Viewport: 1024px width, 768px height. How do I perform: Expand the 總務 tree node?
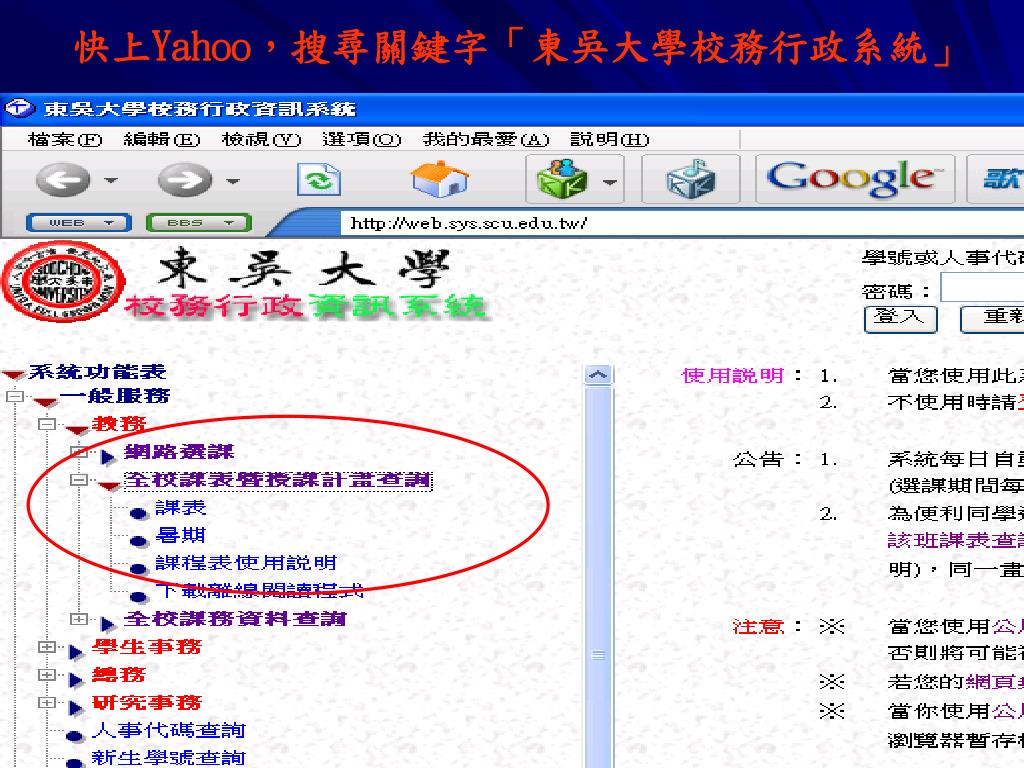point(46,675)
